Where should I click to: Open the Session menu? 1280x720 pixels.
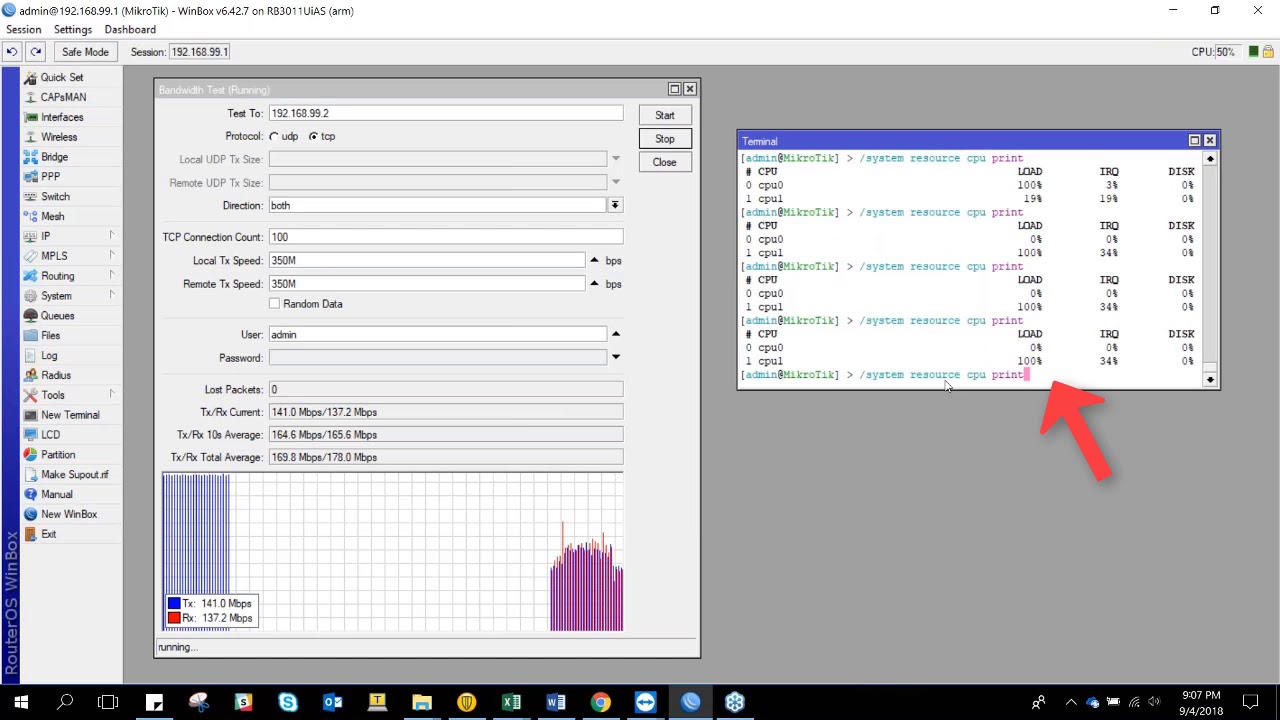(24, 30)
